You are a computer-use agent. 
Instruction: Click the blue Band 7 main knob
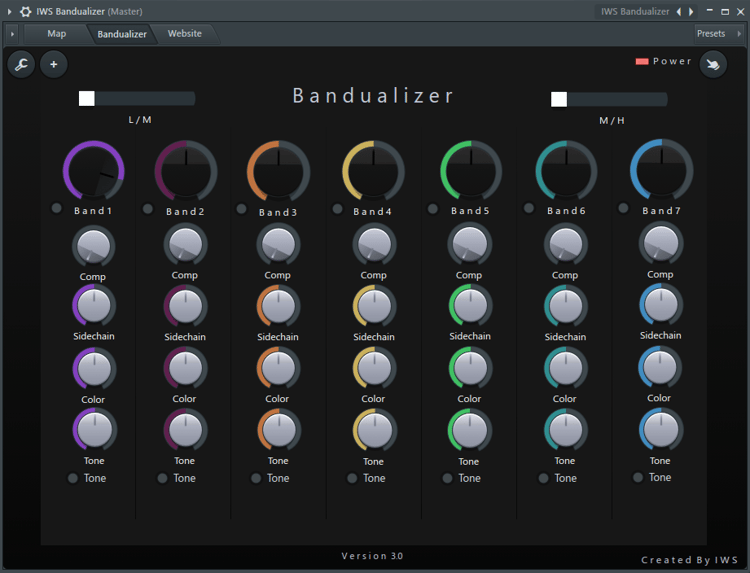(662, 169)
